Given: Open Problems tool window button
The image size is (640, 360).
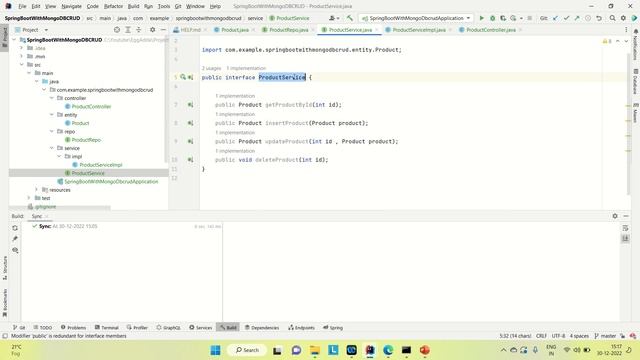Looking at the screenshot, I should click(73, 327).
